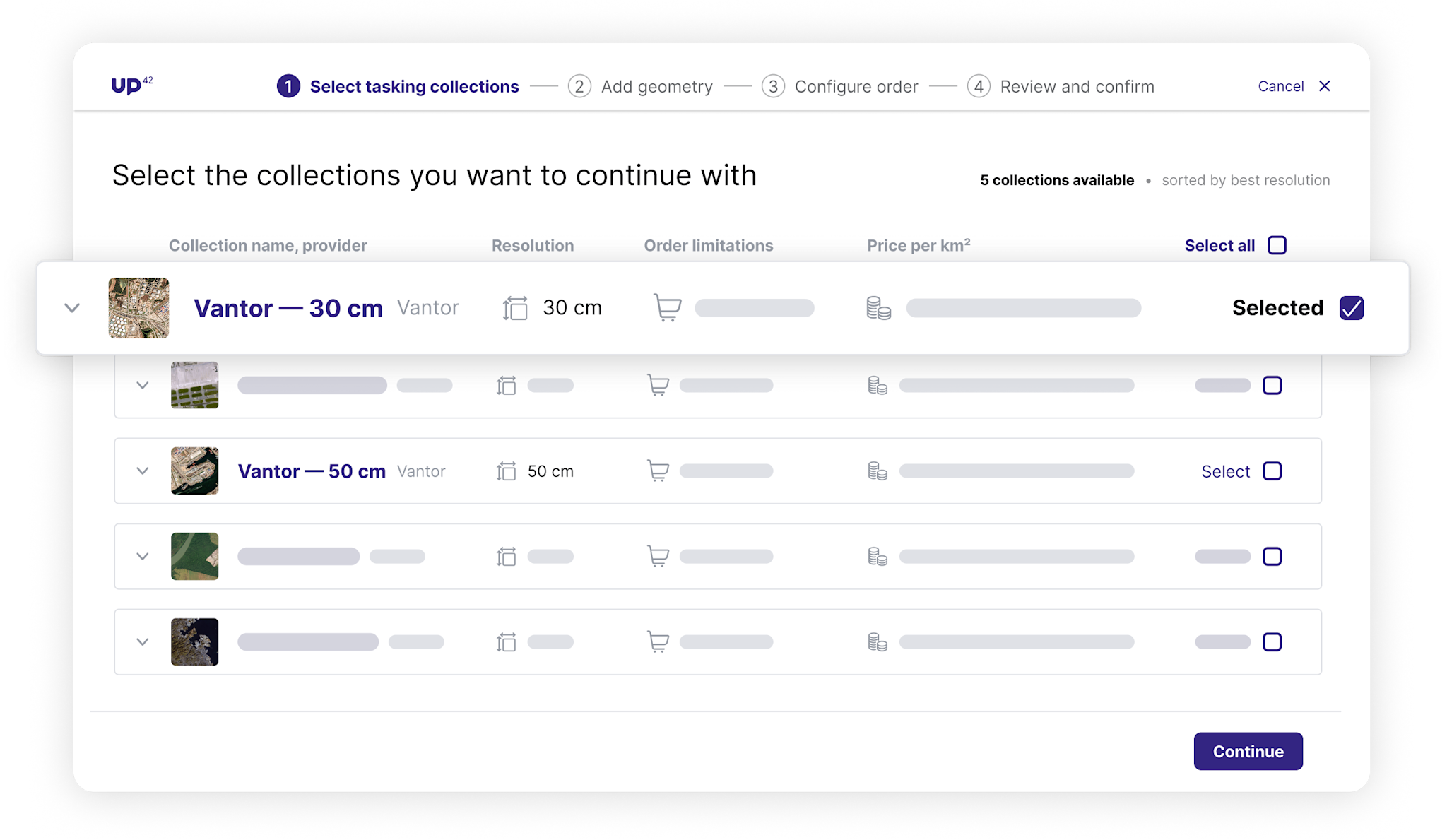
Task: Check the Select box for Vantor 50 cm
Action: (x=1272, y=471)
